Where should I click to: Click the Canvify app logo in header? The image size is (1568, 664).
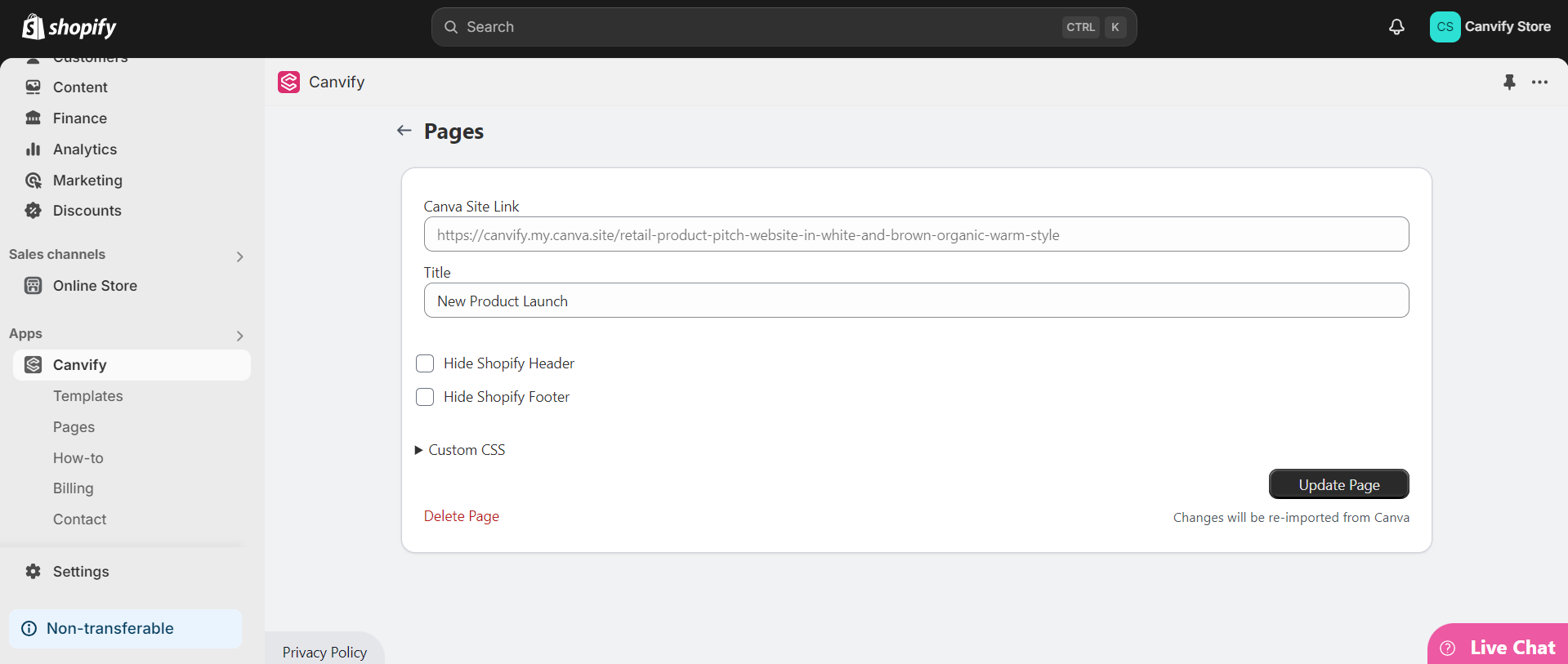288,82
